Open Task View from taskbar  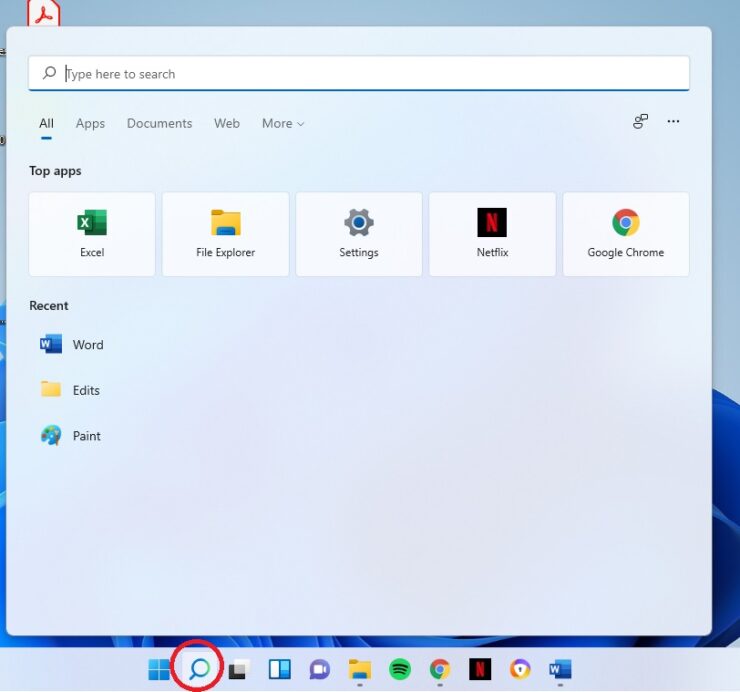point(239,669)
